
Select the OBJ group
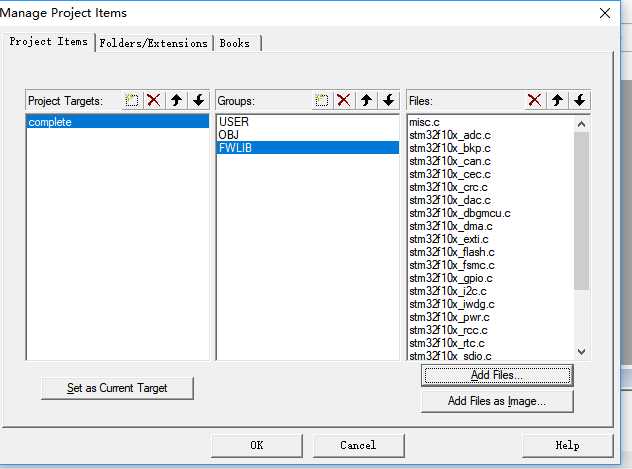[308, 135]
